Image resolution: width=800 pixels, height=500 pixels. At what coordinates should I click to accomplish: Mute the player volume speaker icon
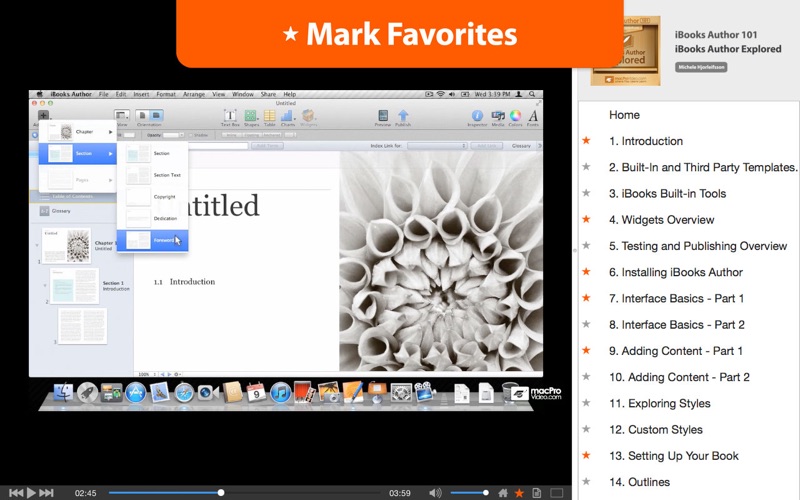pos(435,493)
